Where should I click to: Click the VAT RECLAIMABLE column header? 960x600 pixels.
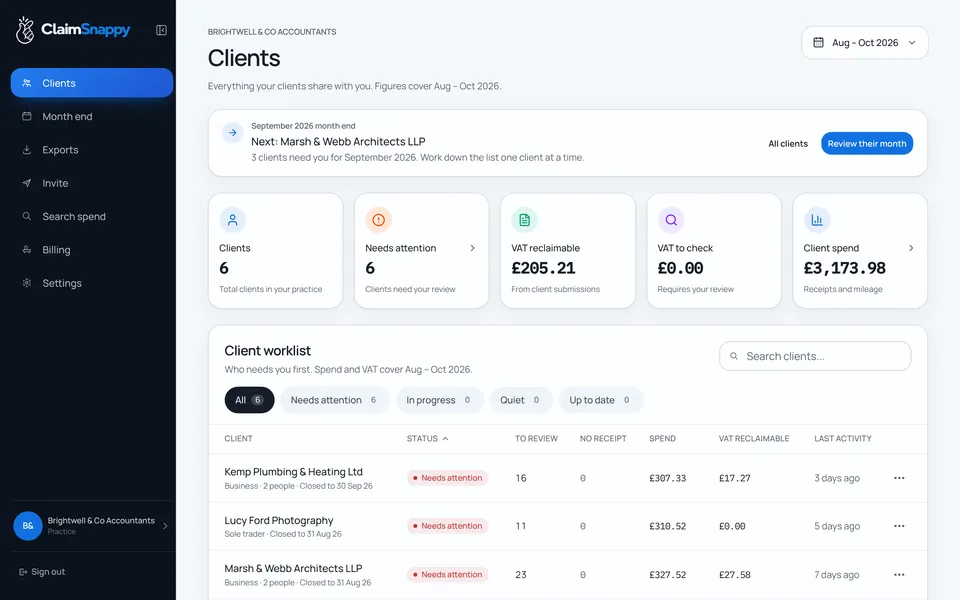coord(754,438)
